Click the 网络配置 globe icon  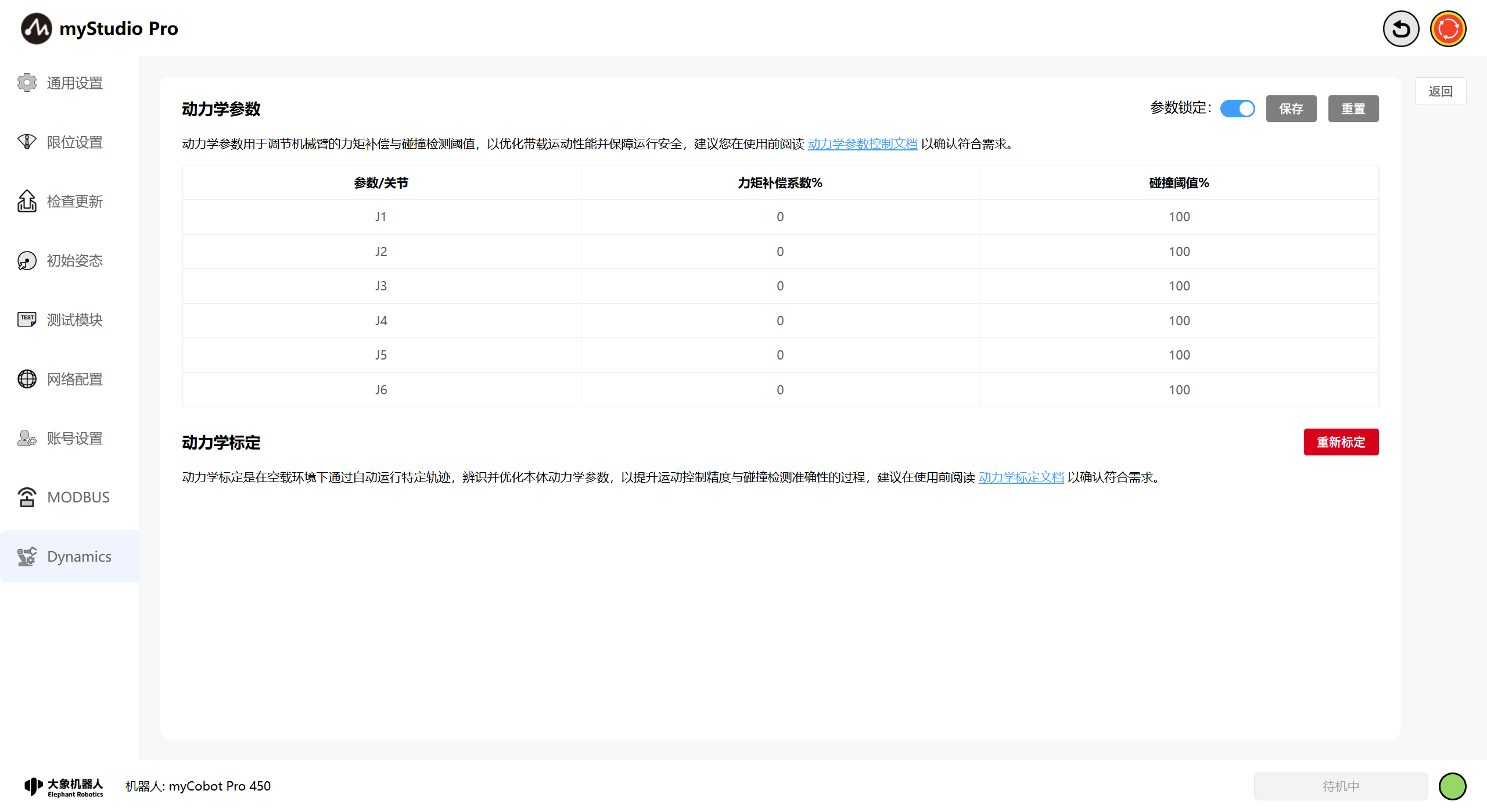coord(27,379)
